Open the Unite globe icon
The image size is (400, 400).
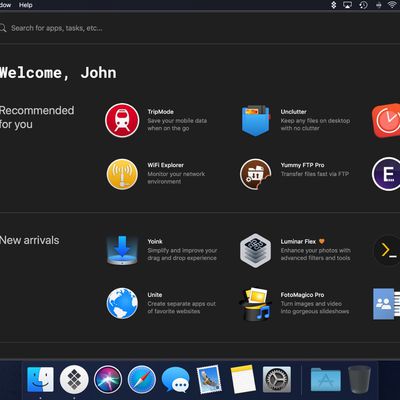tap(122, 304)
